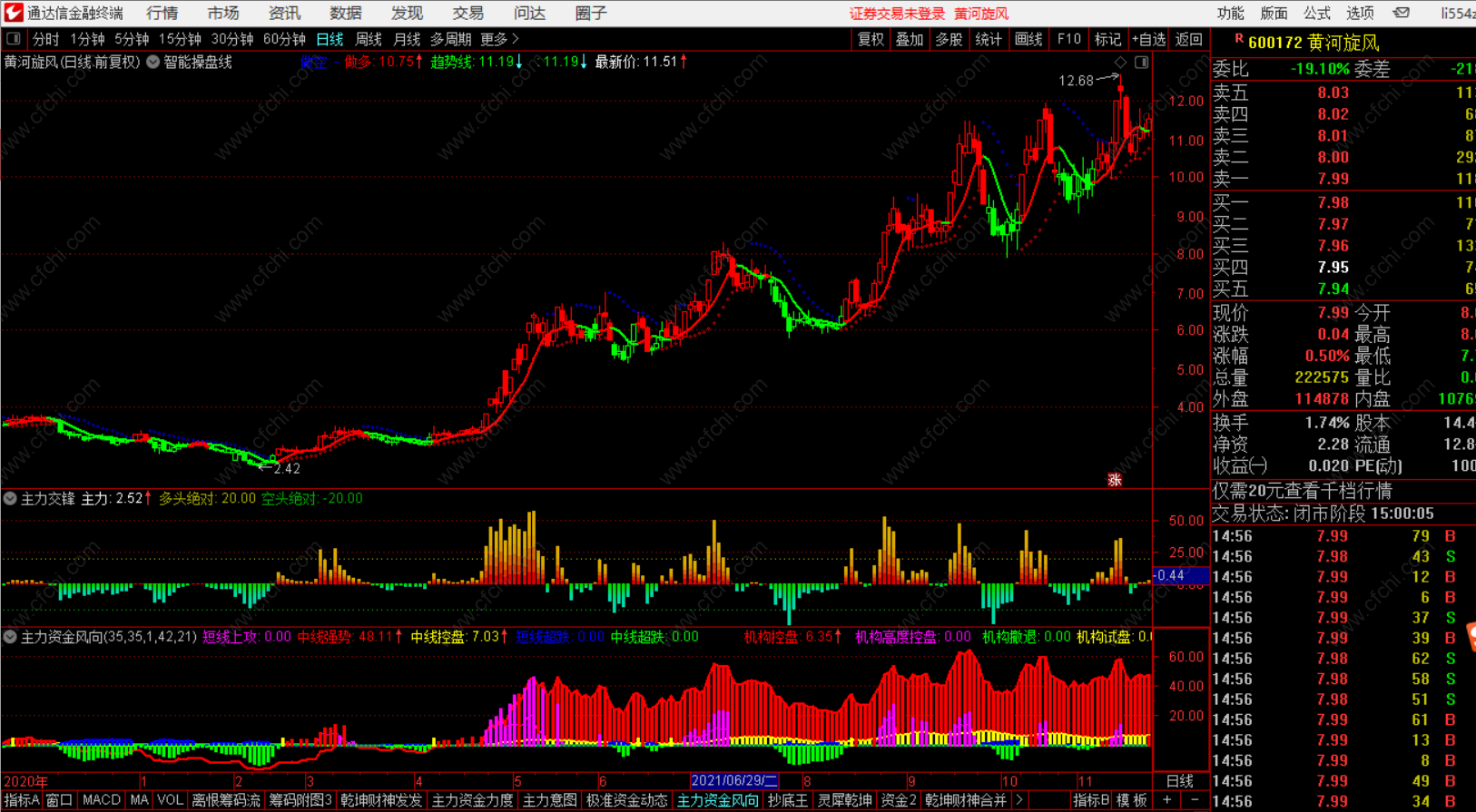Screen dimensions: 1476x812
Task: Select the 极准资金动态 indicator tab
Action: (x=627, y=800)
